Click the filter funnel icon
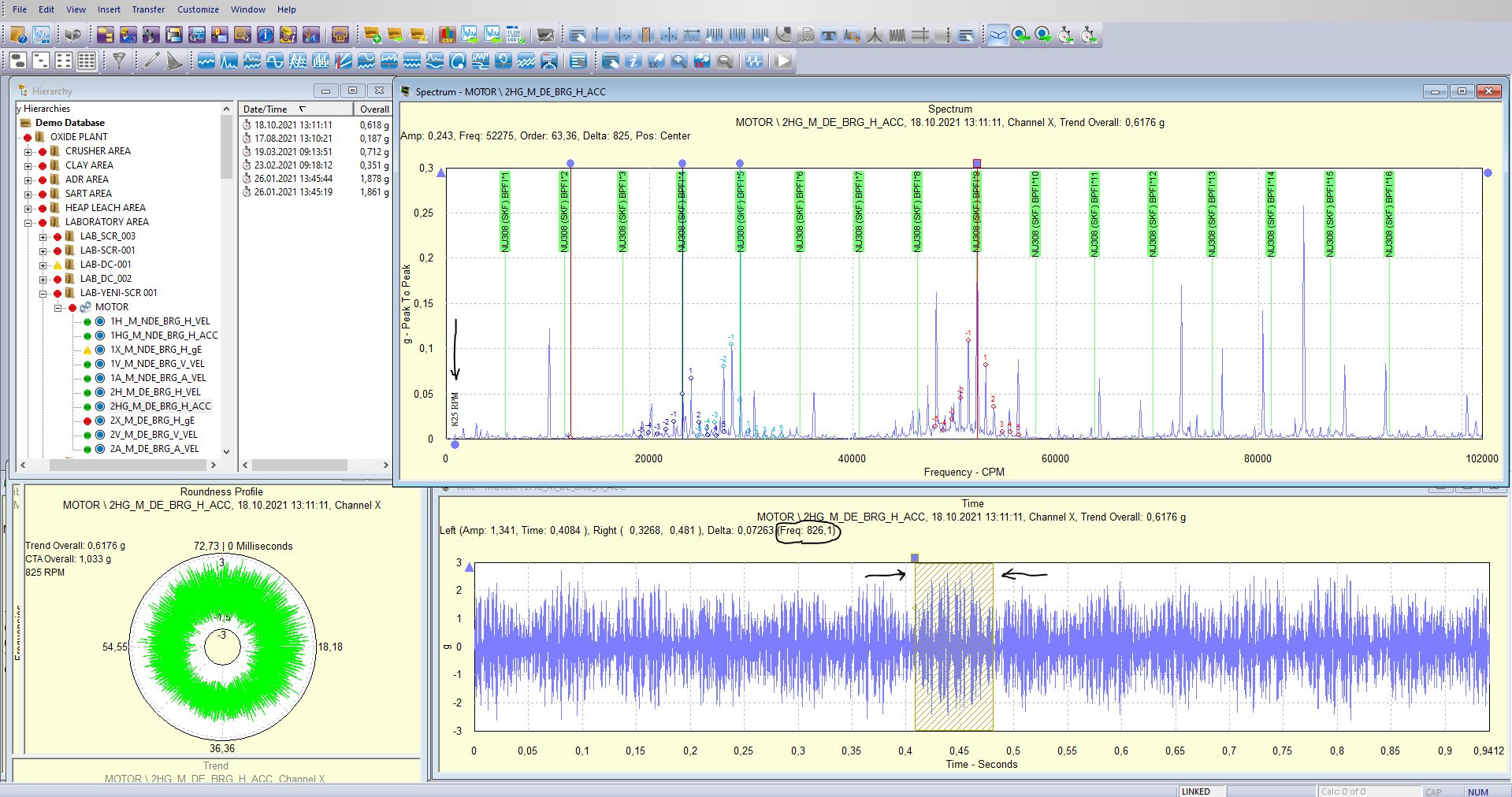The height and width of the screenshot is (797, 1512). point(119,61)
